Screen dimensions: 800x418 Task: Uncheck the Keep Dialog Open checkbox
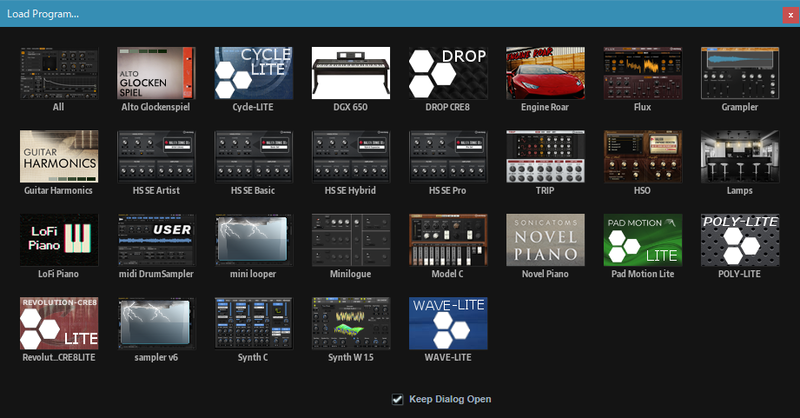pyautogui.click(x=397, y=399)
